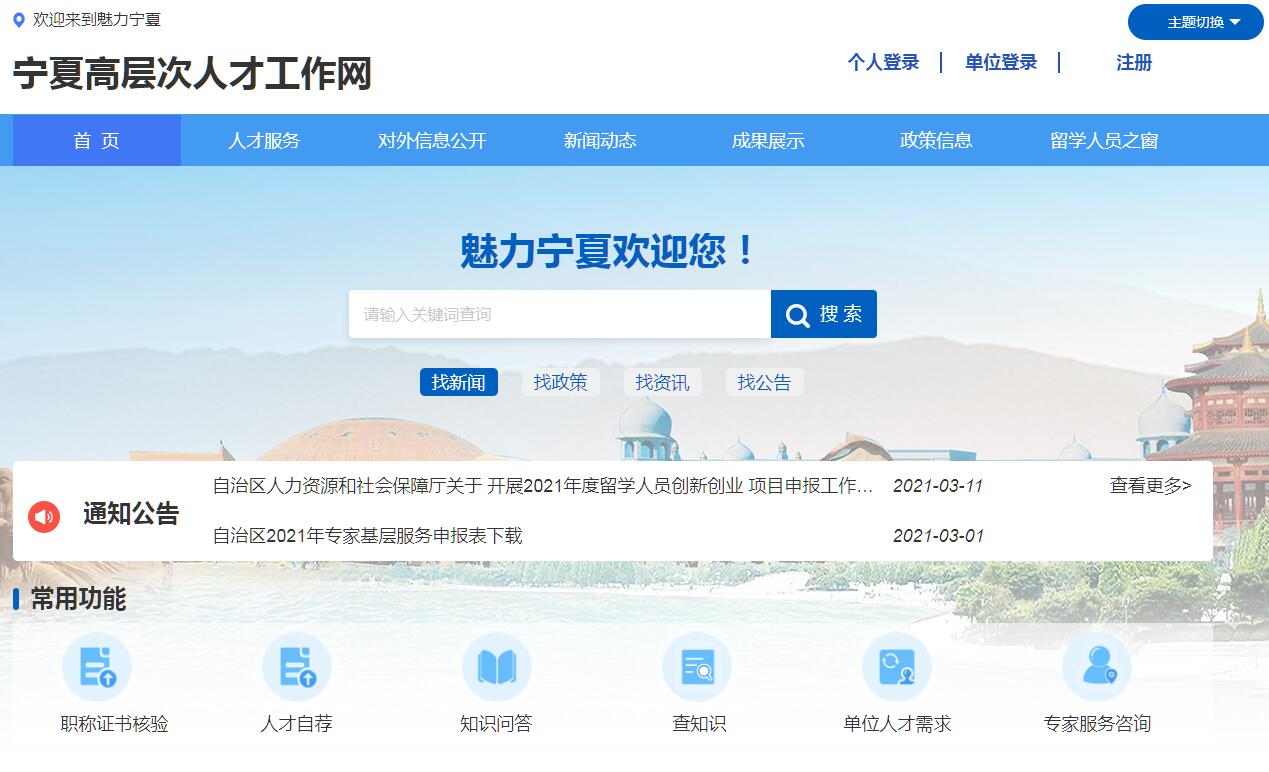
Task: Open the 自治区2021年专家基层服务申报表下载 notice
Action: [368, 536]
